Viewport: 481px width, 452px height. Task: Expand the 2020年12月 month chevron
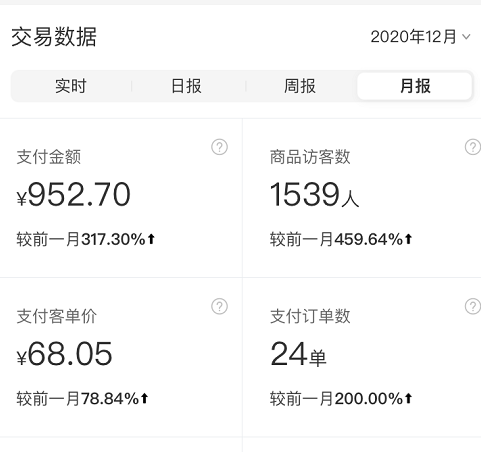pyautogui.click(x=466, y=37)
